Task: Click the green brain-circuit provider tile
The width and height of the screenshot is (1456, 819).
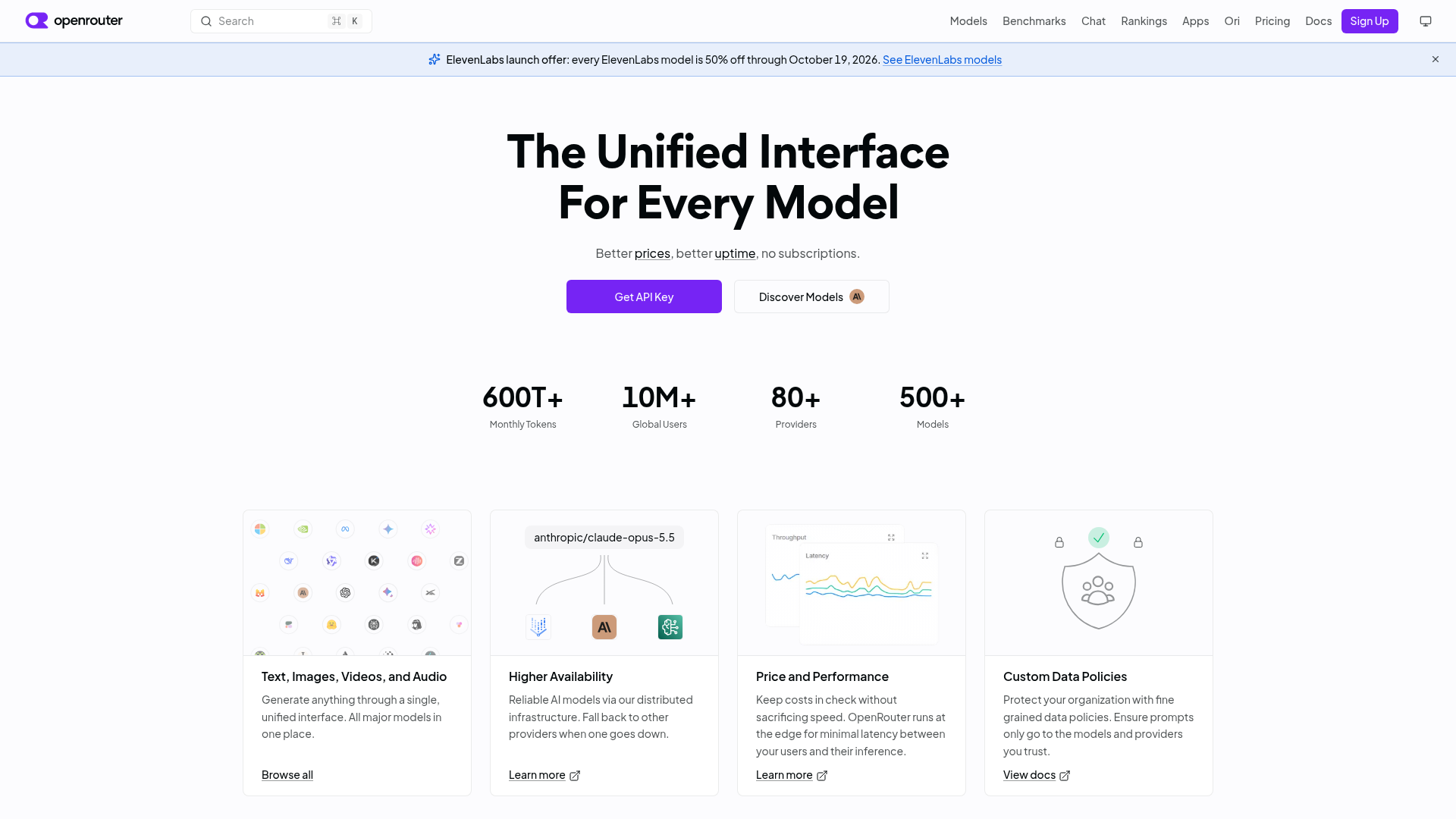Action: pos(670,627)
